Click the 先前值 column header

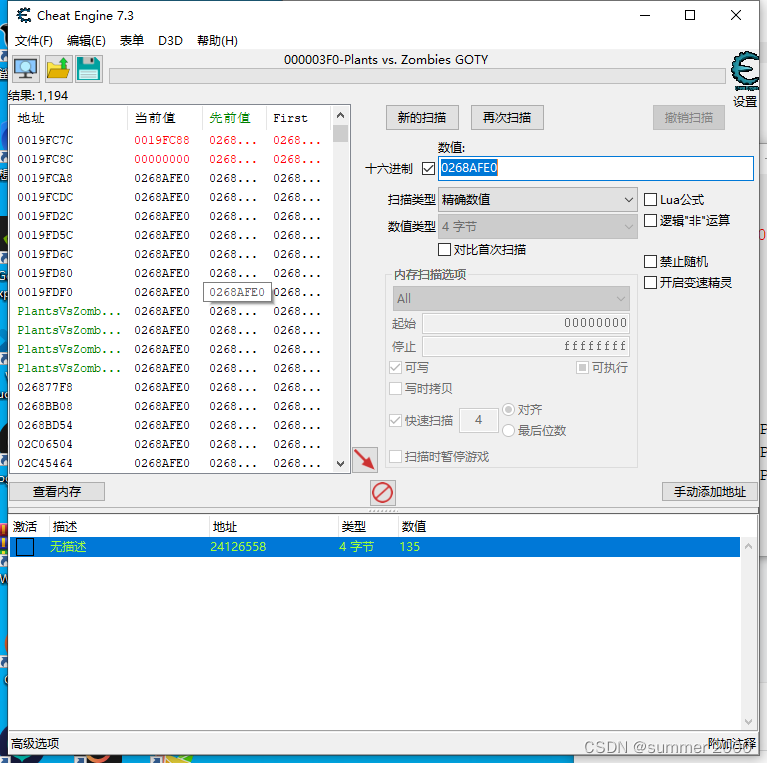point(234,118)
